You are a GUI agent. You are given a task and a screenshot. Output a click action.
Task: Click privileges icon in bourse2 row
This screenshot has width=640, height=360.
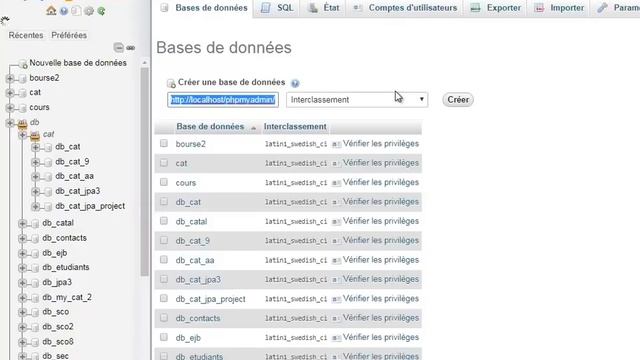pyautogui.click(x=336, y=144)
